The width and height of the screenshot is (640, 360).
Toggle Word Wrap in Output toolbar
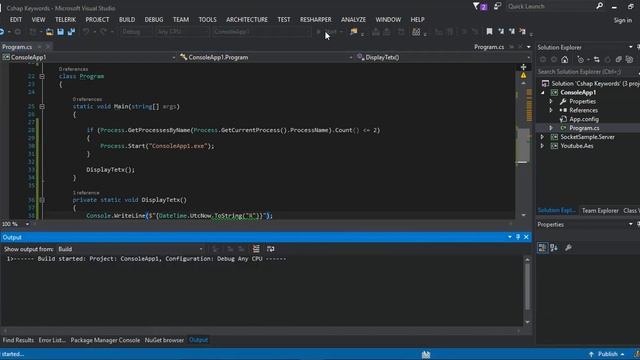click(x=270, y=249)
